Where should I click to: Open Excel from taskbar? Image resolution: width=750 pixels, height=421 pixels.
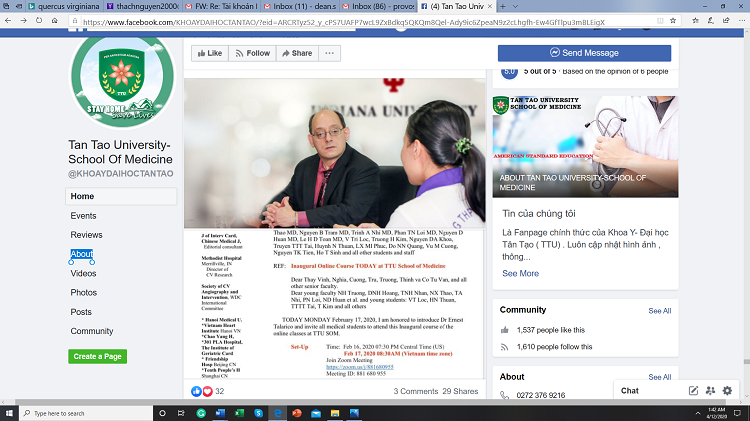(239, 413)
